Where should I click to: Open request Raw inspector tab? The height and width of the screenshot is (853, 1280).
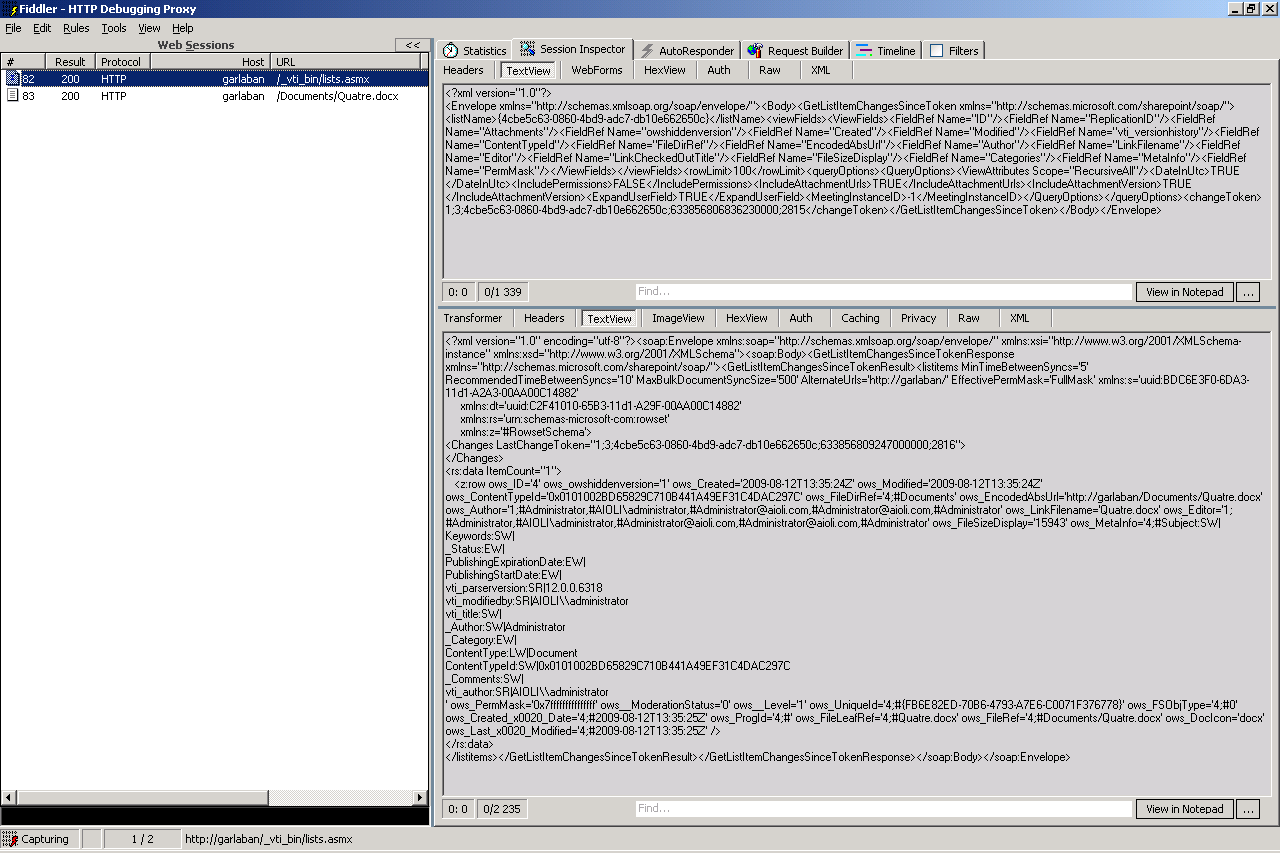coord(770,70)
